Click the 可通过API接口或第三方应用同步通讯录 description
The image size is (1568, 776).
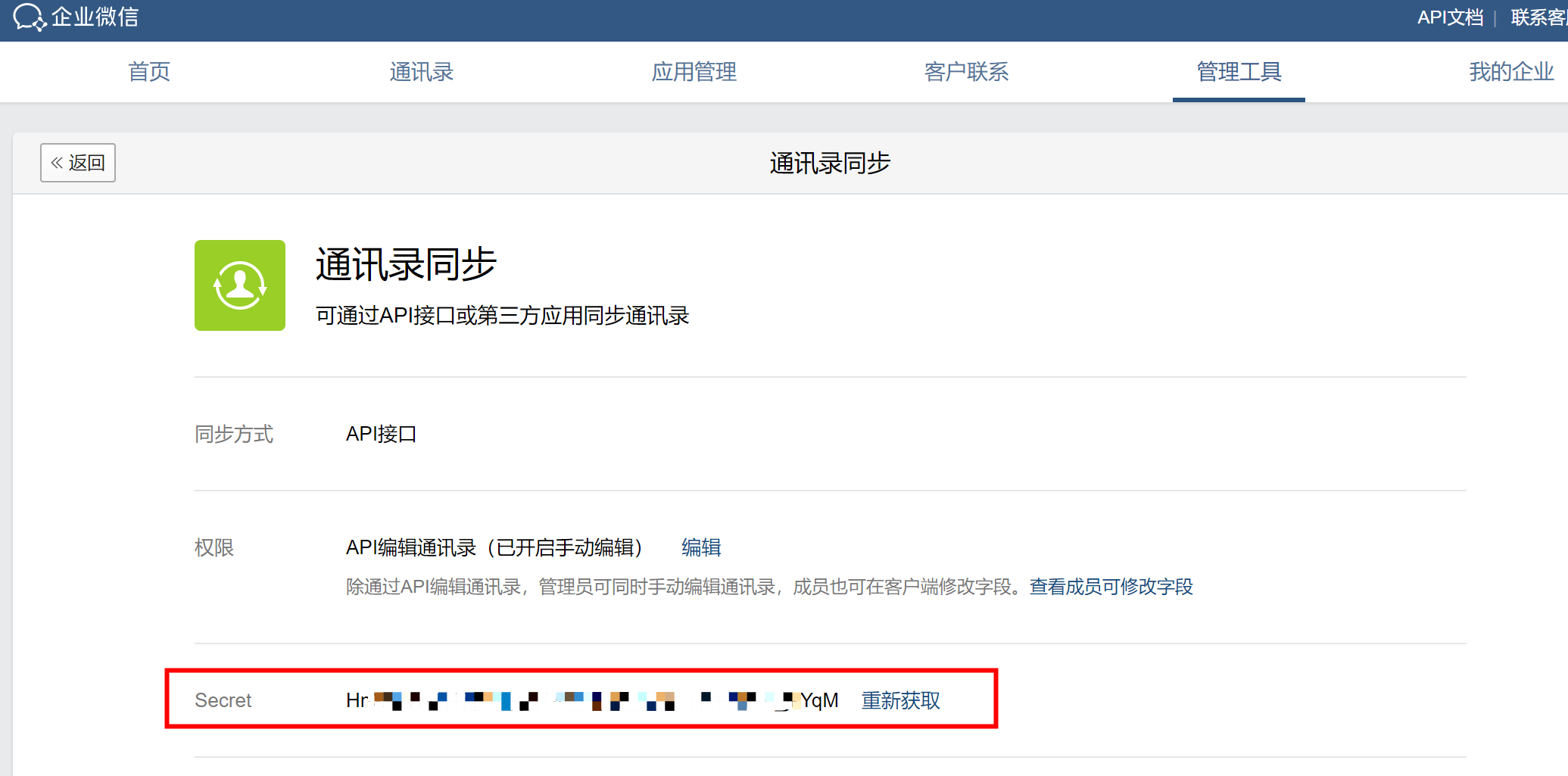coord(502,316)
